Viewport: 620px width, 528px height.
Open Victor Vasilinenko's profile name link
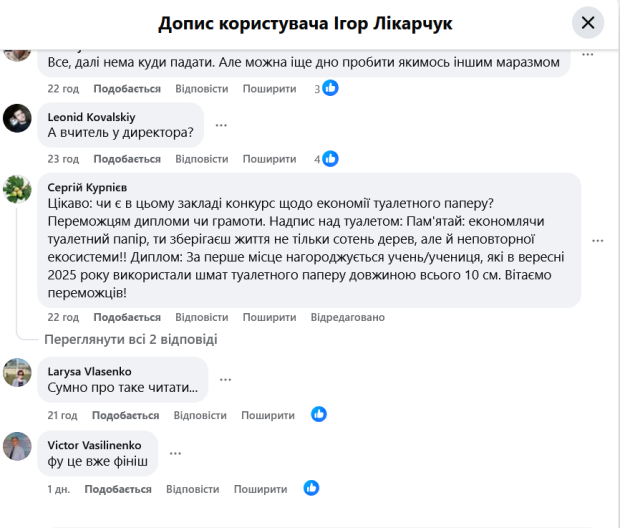[94, 444]
